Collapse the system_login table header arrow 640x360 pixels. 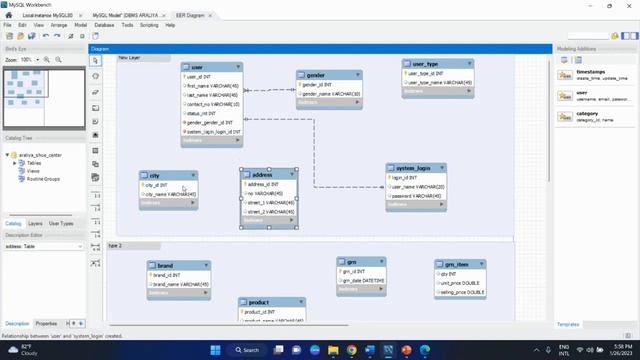[x=442, y=168]
